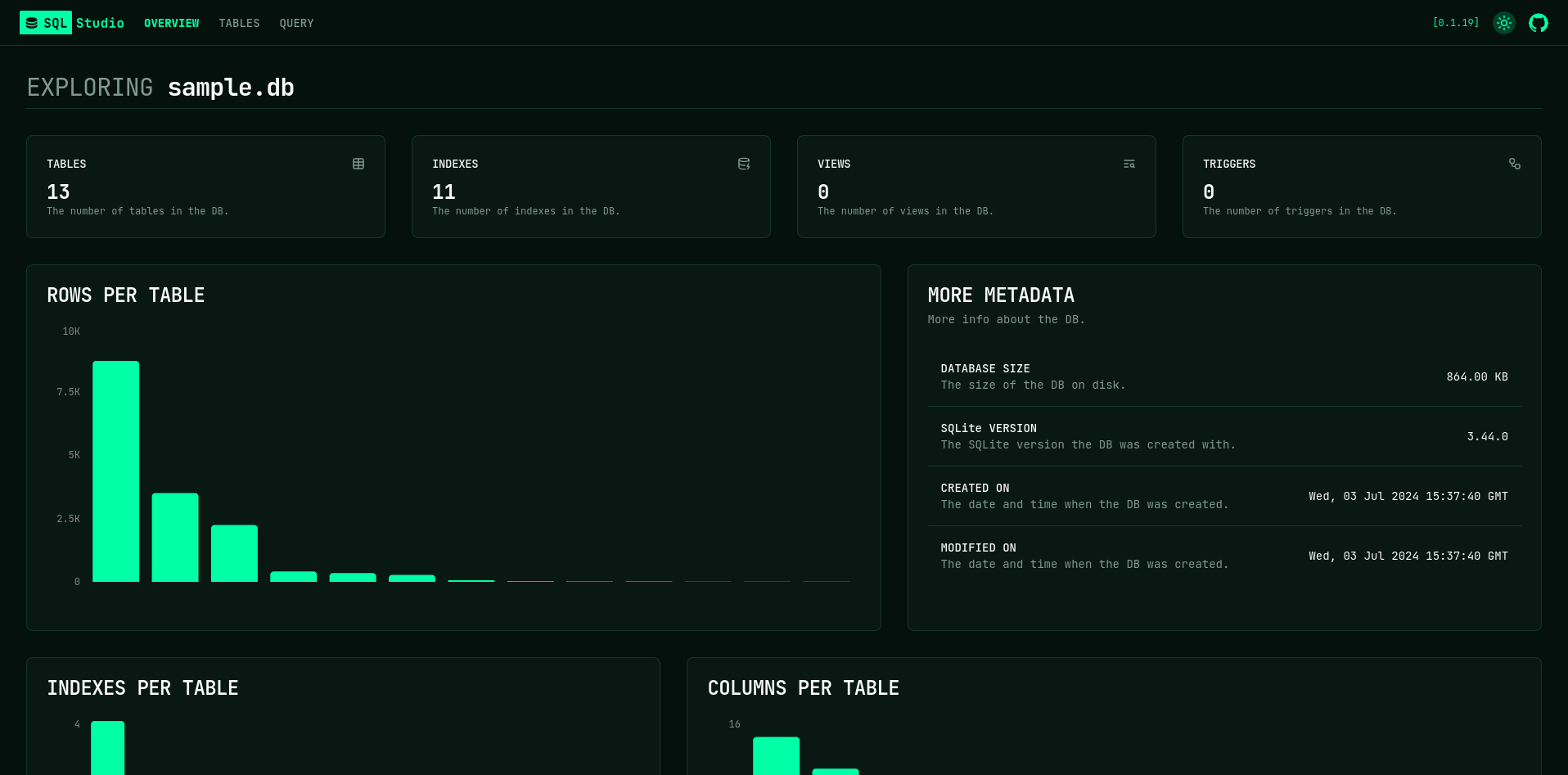Click the SQLite version value 3.44.0

[1487, 436]
